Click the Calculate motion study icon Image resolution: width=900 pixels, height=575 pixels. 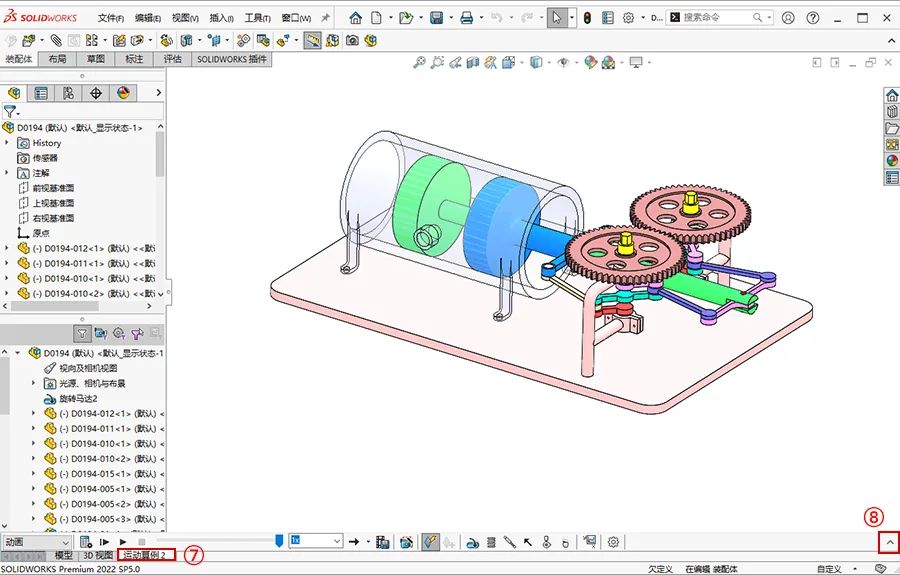coord(86,542)
